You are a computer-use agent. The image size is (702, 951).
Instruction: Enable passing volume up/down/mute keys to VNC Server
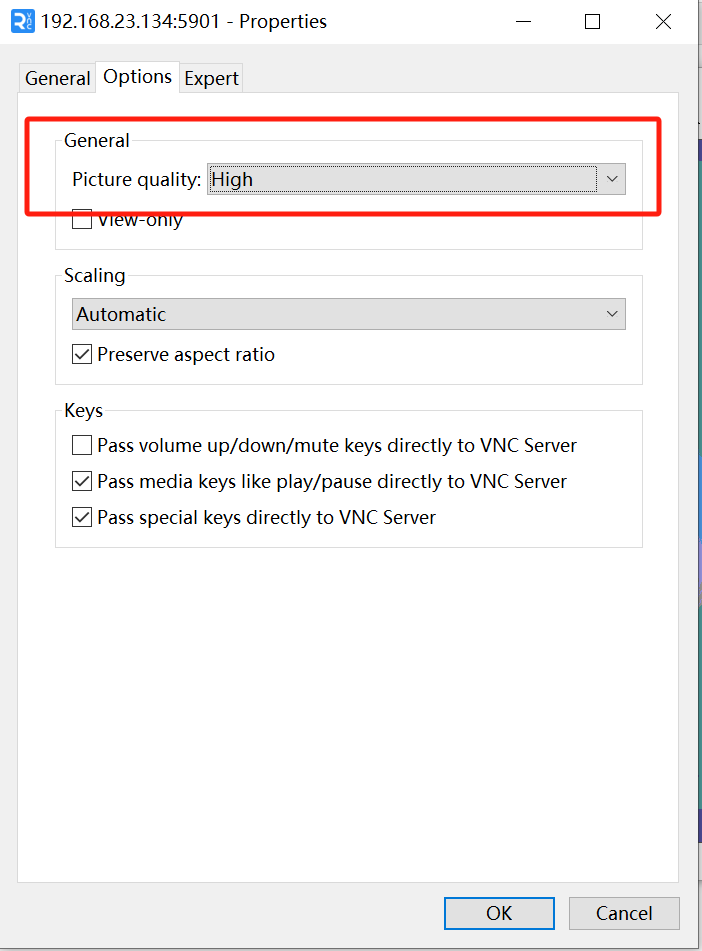click(82, 445)
